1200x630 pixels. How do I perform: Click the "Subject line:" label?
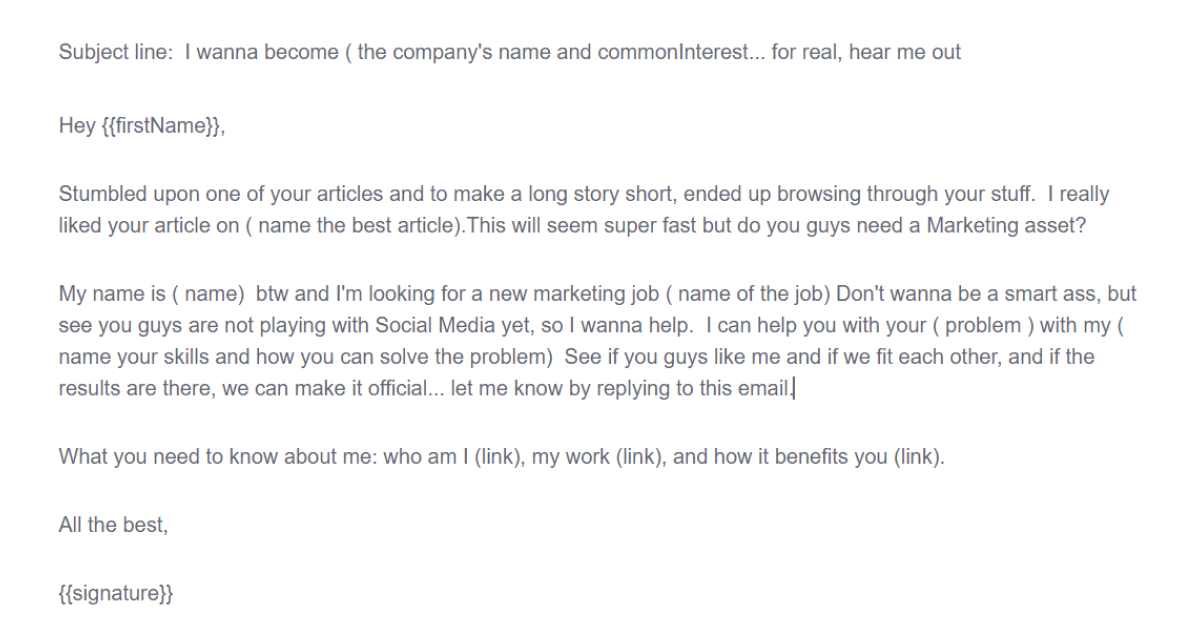point(116,52)
